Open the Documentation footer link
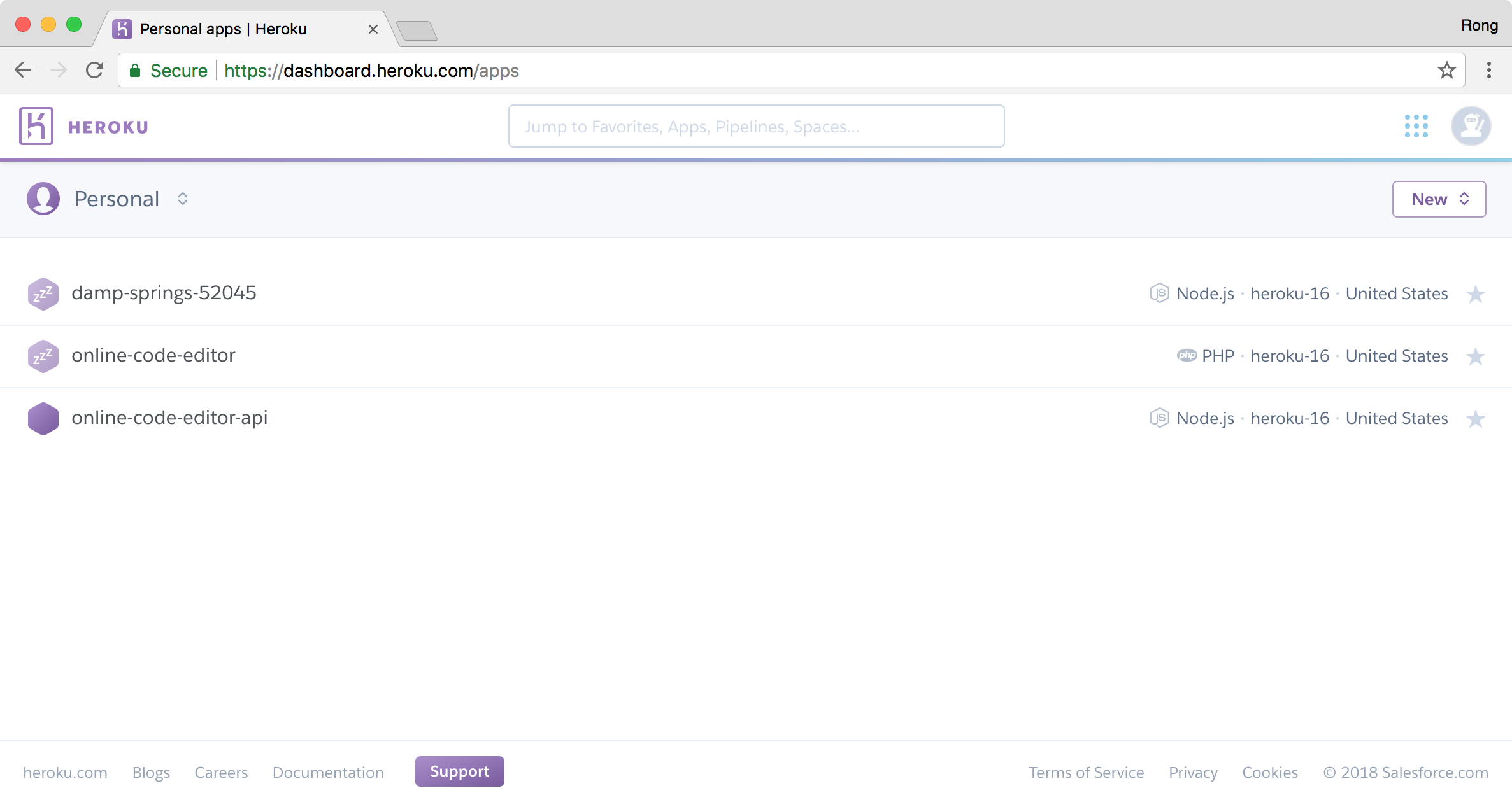Screen dimensions: 1512x802 coord(328,772)
